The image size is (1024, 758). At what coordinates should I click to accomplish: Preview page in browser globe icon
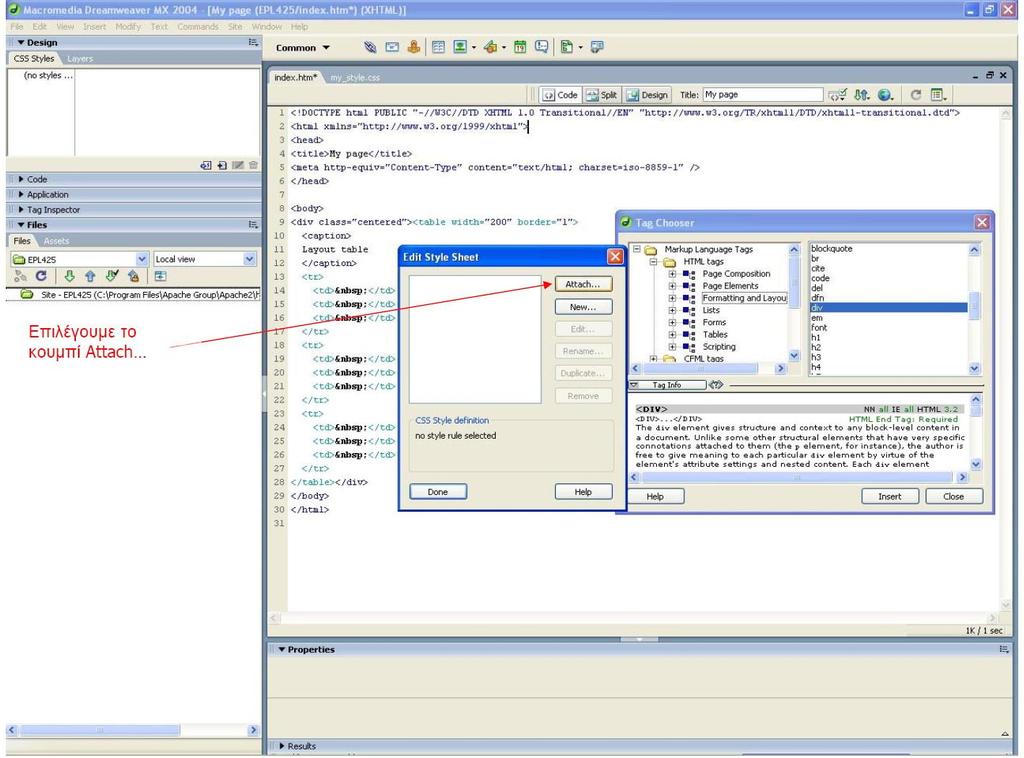(x=885, y=95)
